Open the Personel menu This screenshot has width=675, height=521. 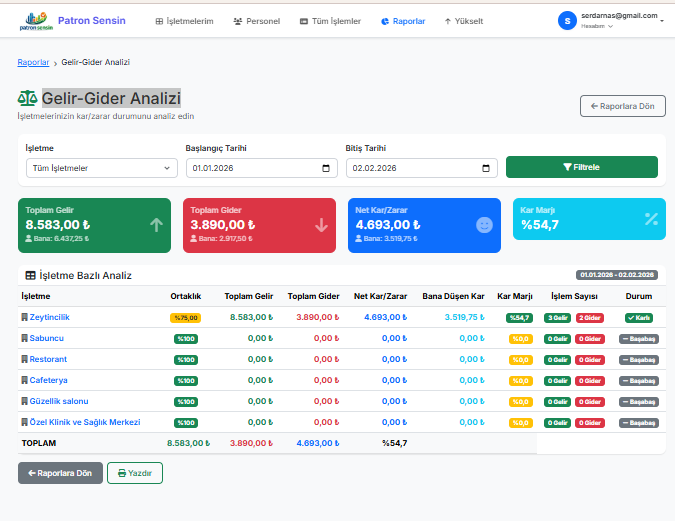[x=257, y=21]
